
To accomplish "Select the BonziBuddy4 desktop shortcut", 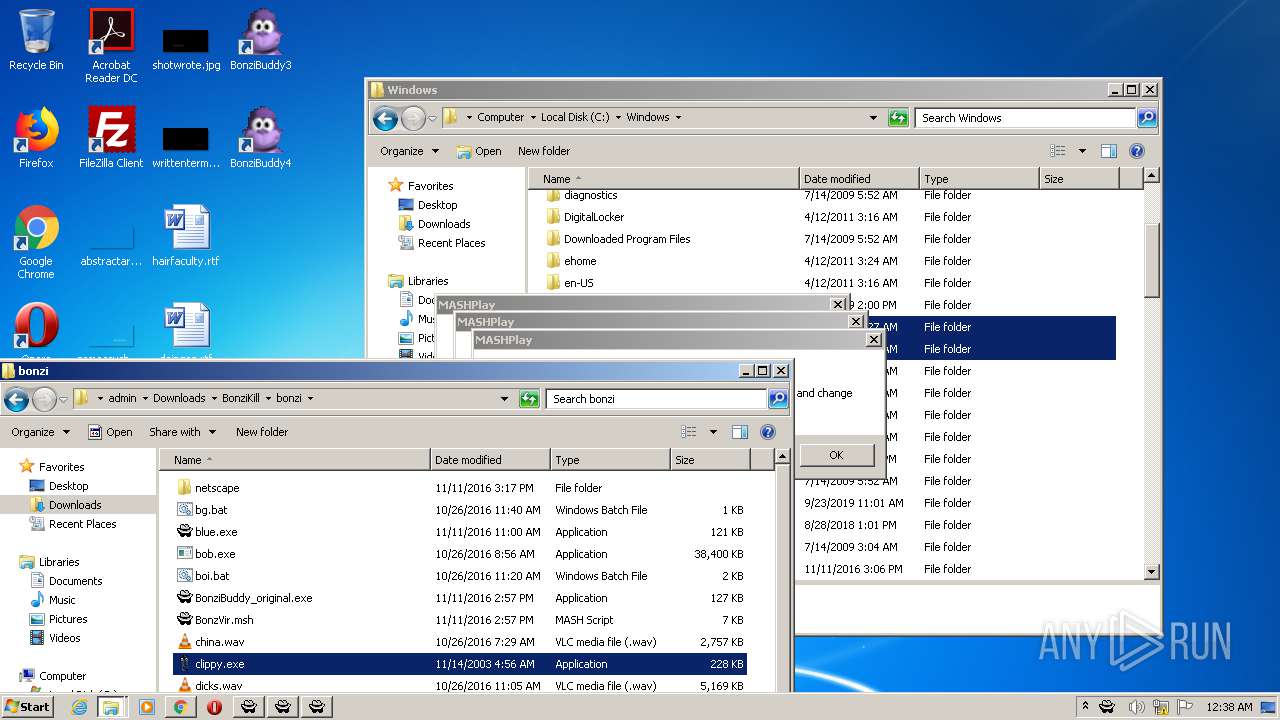I will 261,138.
